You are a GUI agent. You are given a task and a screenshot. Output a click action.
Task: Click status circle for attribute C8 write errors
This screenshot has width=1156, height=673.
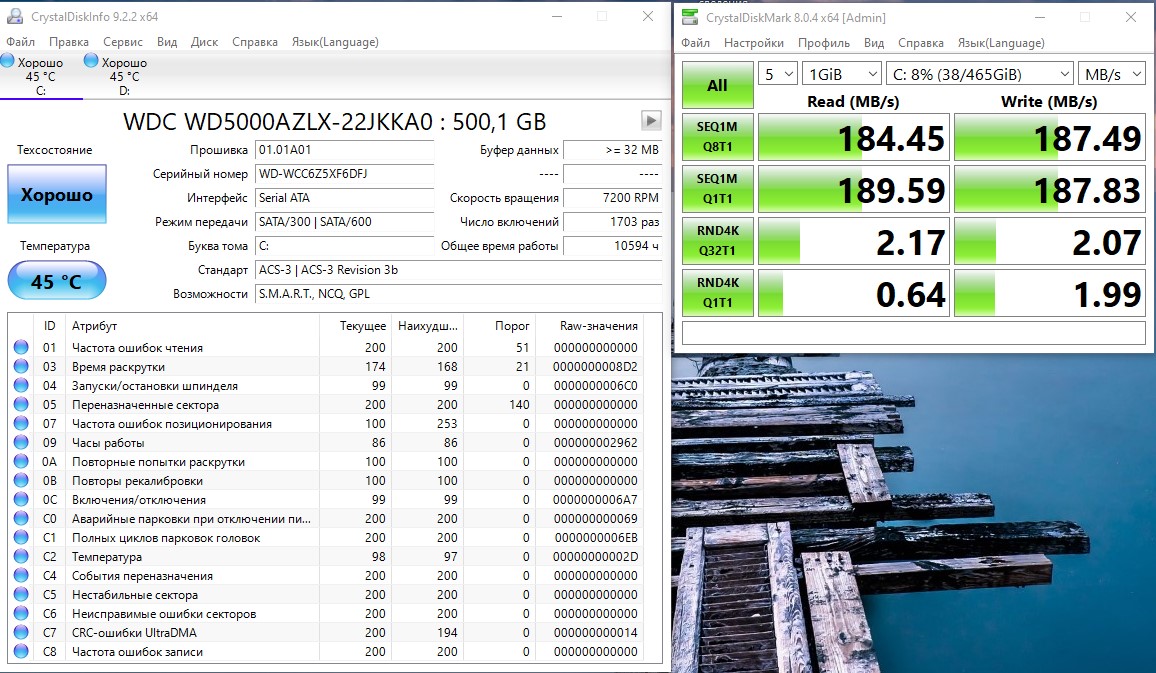pos(21,652)
